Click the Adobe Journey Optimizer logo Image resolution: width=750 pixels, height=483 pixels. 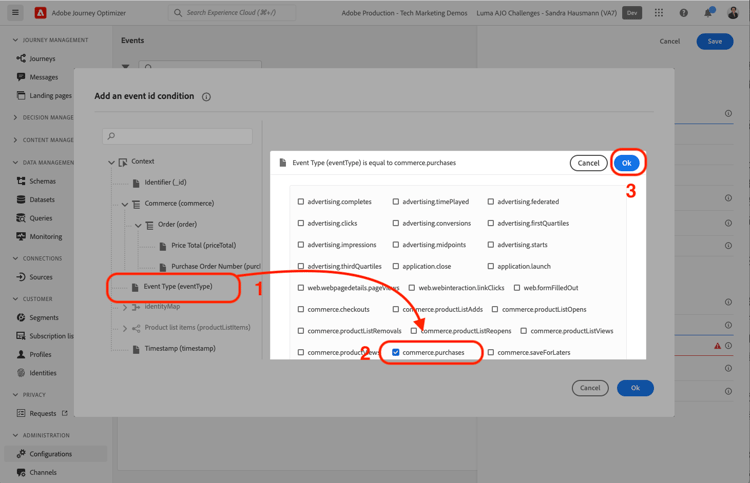pos(40,13)
